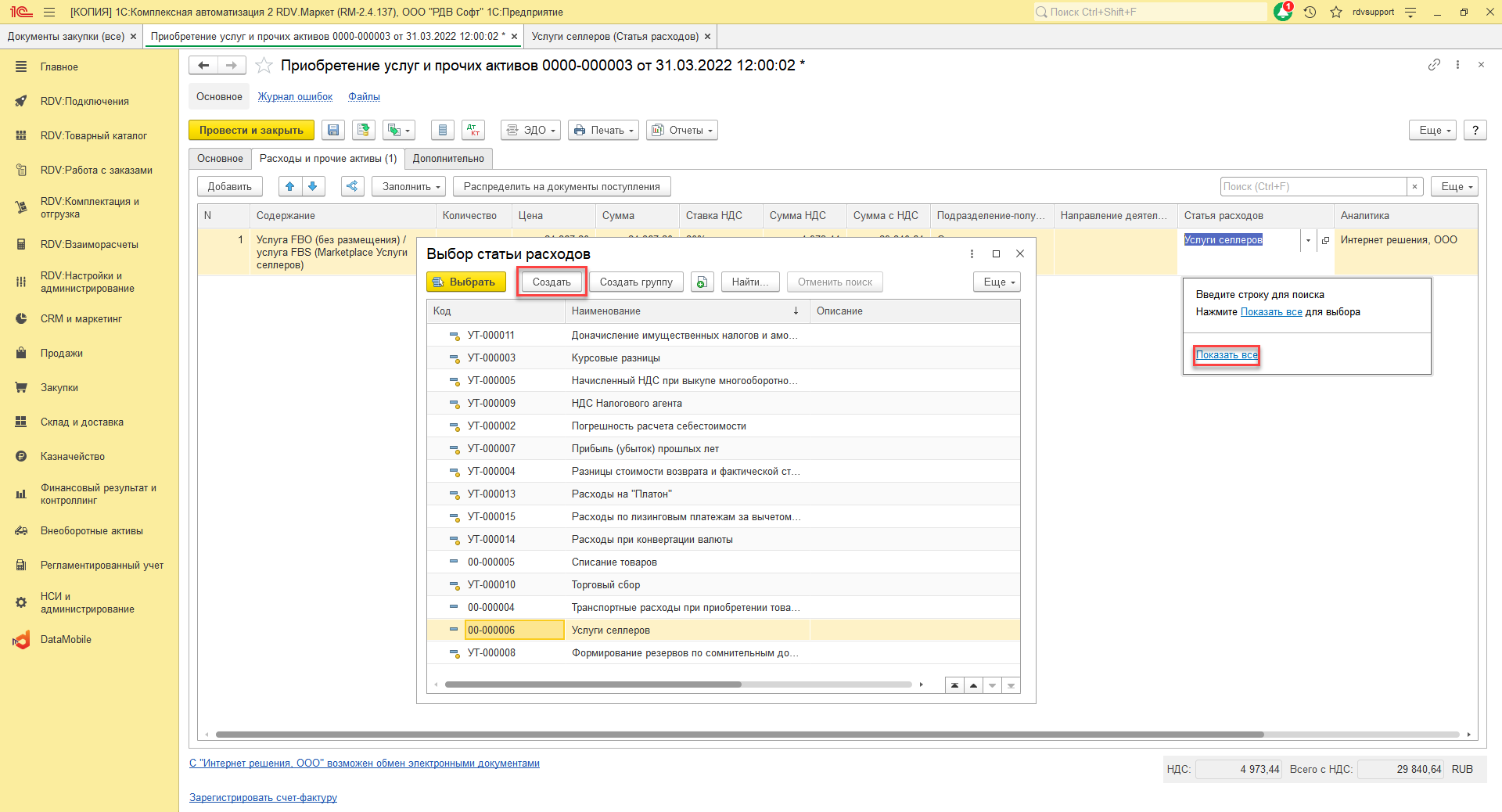The image size is (1502, 812).
Task: Click the save document floppy disk icon
Action: click(333, 131)
